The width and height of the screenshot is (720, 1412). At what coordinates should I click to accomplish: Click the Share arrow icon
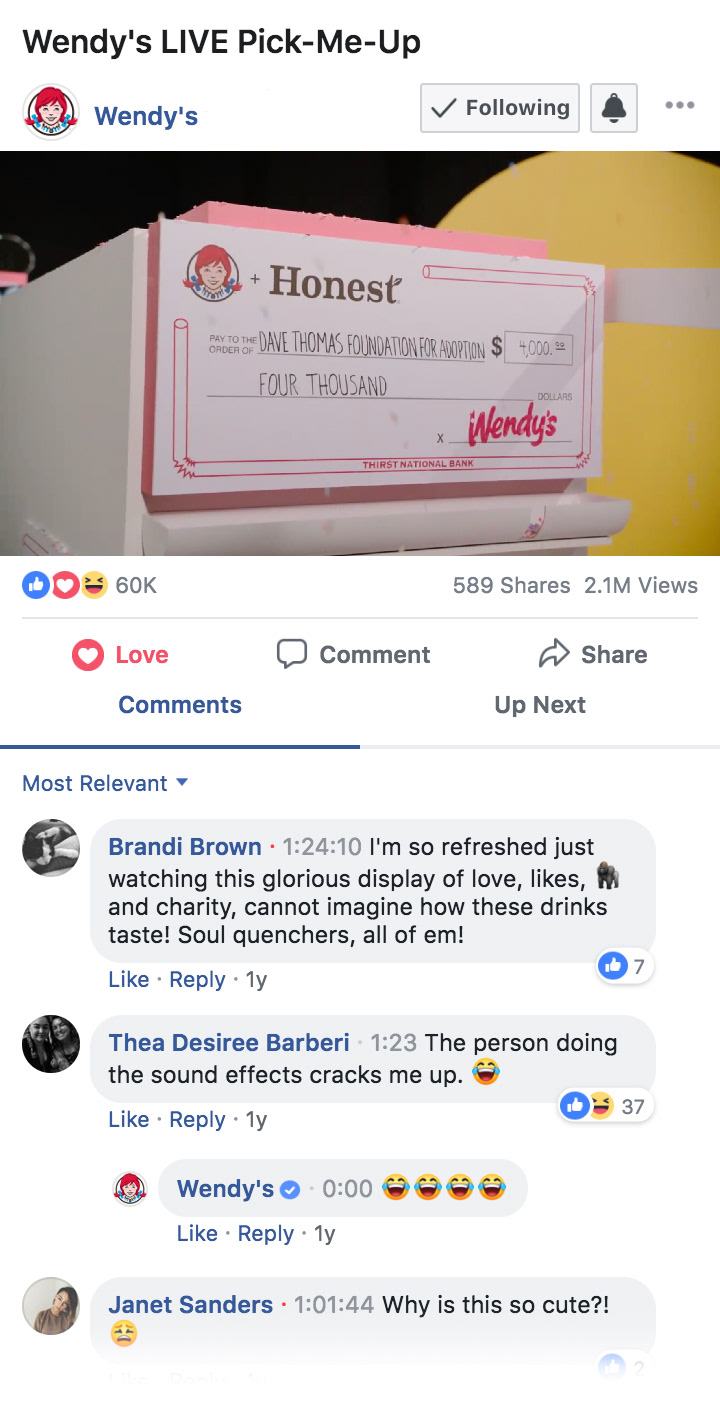(553, 655)
